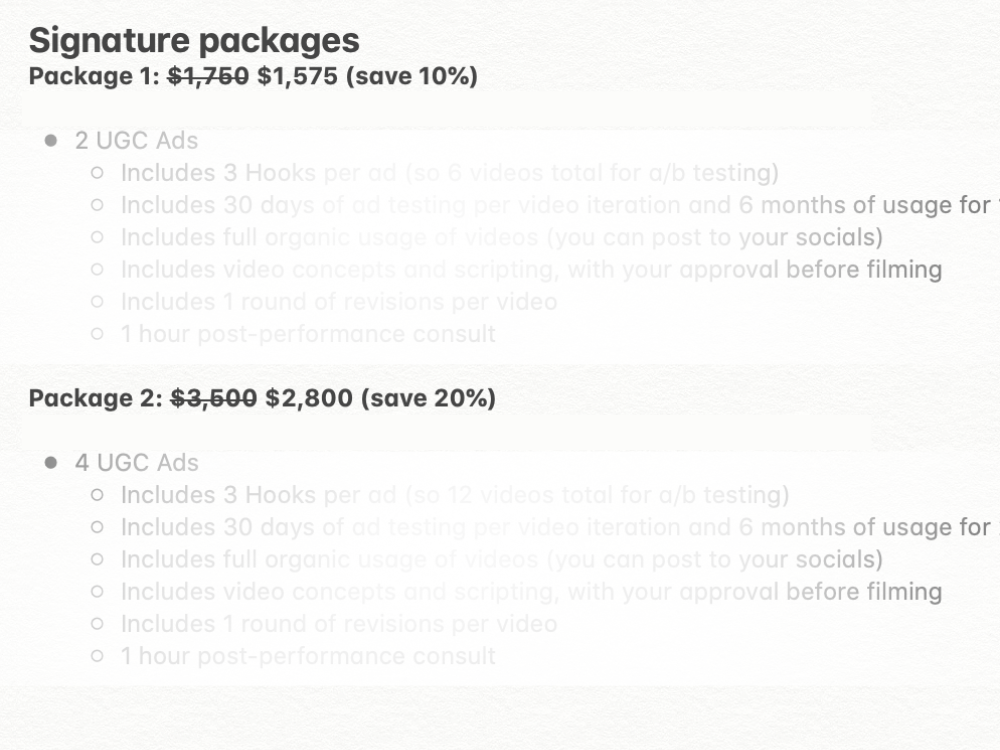Viewport: 1000px width, 750px height.
Task: Click the (save 10%) text
Action: tap(411, 76)
